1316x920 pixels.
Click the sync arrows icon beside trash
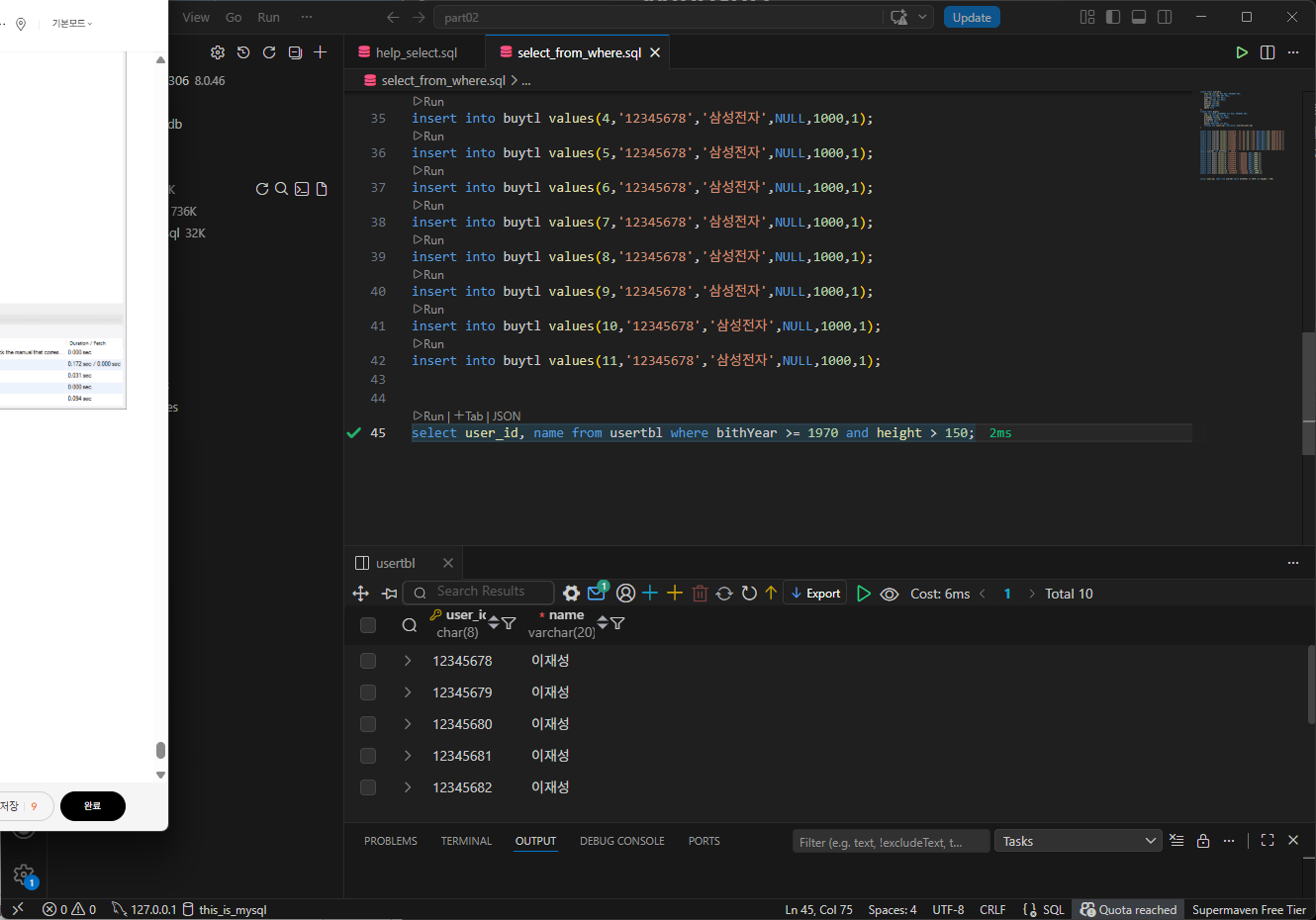click(x=724, y=594)
